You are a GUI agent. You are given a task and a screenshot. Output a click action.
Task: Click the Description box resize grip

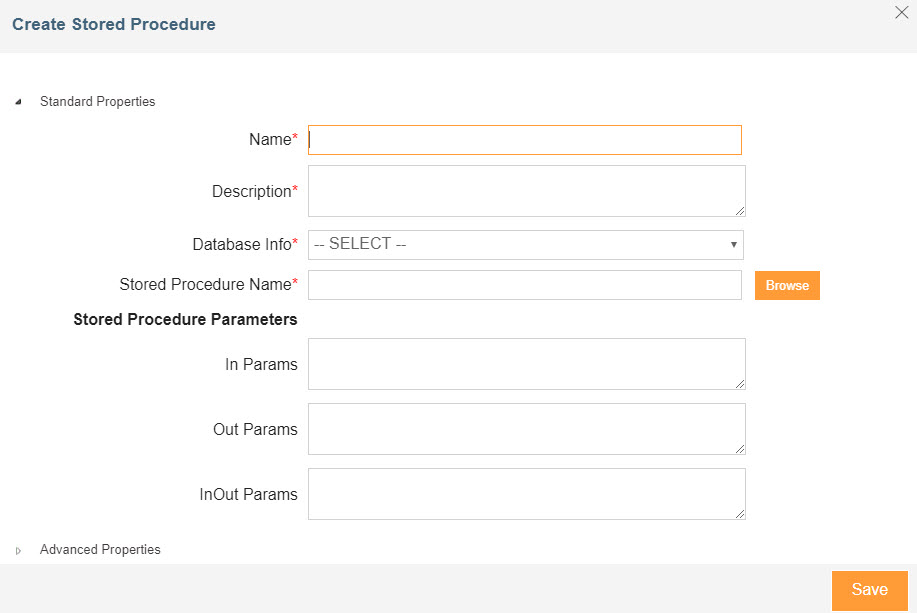tap(740, 211)
